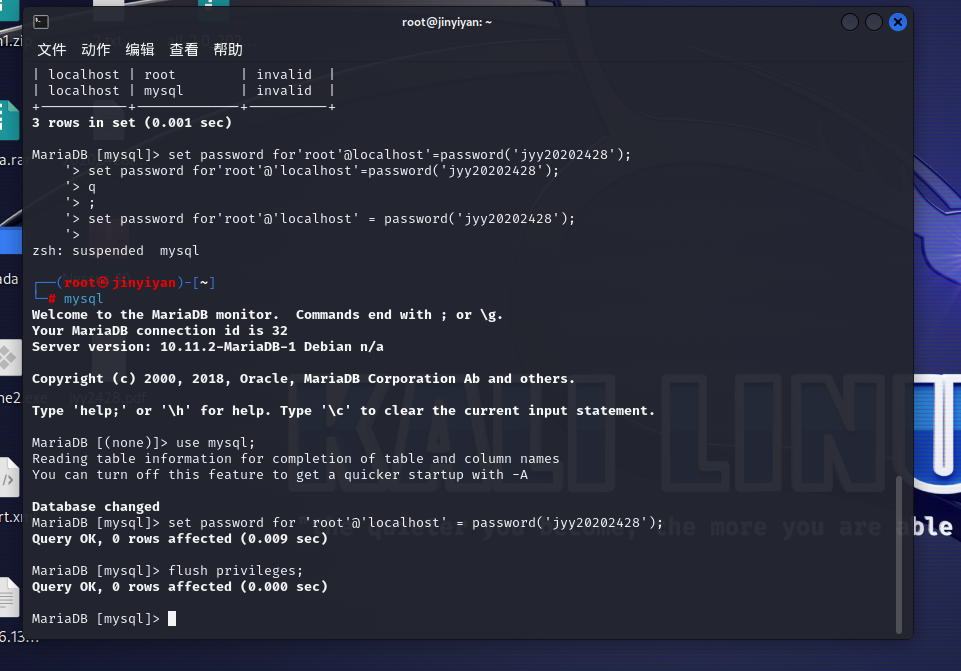Close the terminal window with the blue X
The height and width of the screenshot is (671, 961).
[898, 22]
